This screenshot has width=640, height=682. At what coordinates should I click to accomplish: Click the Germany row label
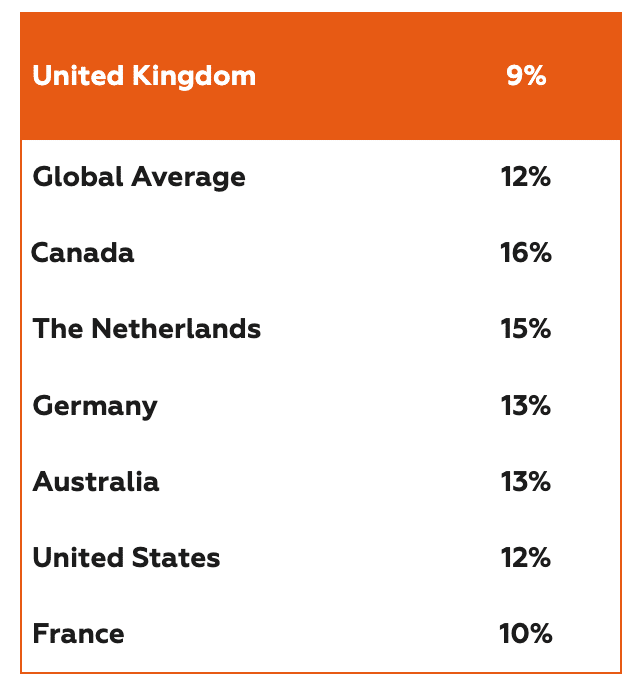[95, 407]
